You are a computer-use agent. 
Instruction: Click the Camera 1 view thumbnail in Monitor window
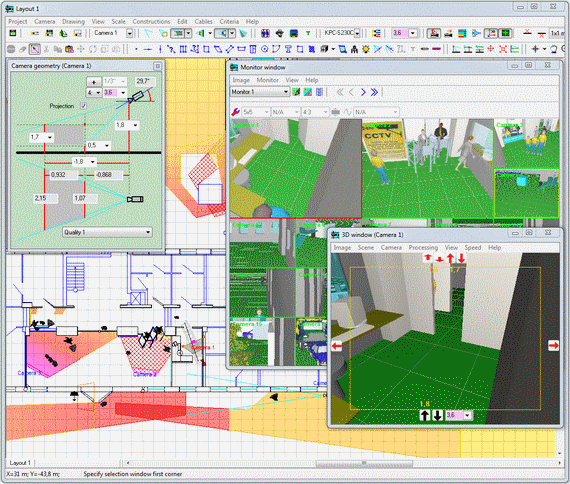(x=296, y=168)
